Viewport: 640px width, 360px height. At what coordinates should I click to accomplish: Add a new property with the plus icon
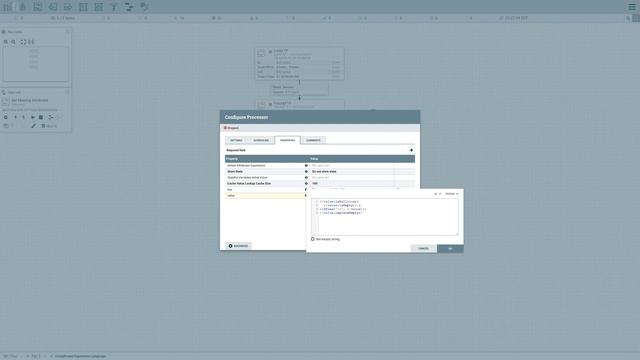coord(411,150)
